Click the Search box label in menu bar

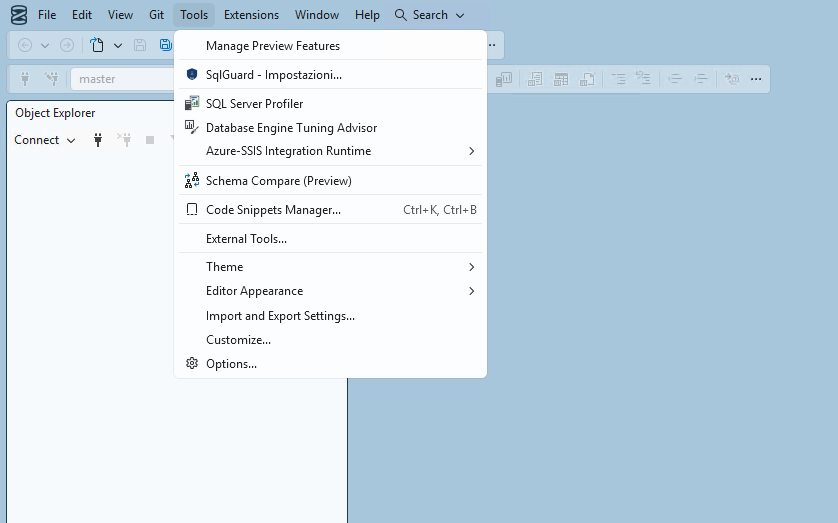pos(430,15)
